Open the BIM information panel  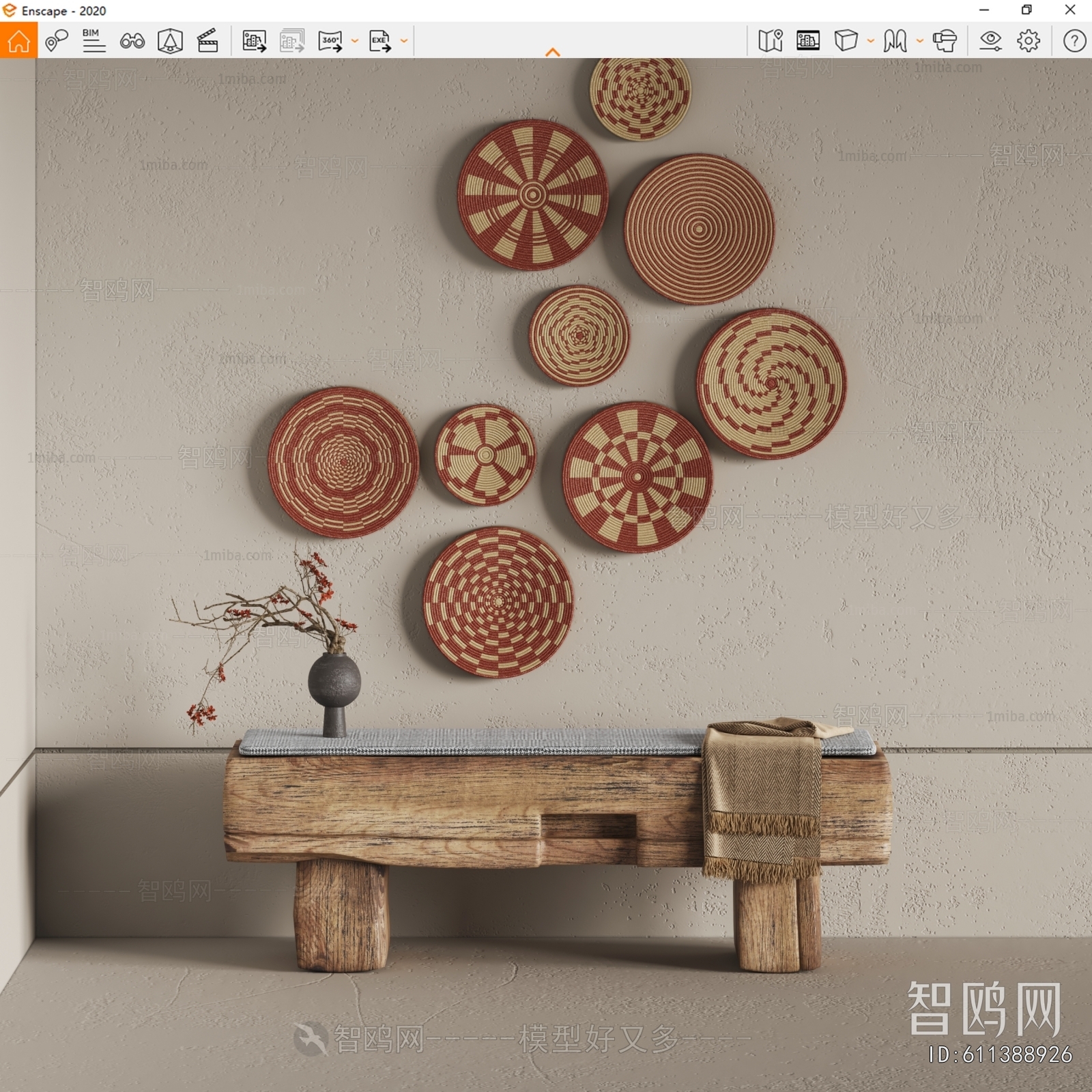click(94, 41)
